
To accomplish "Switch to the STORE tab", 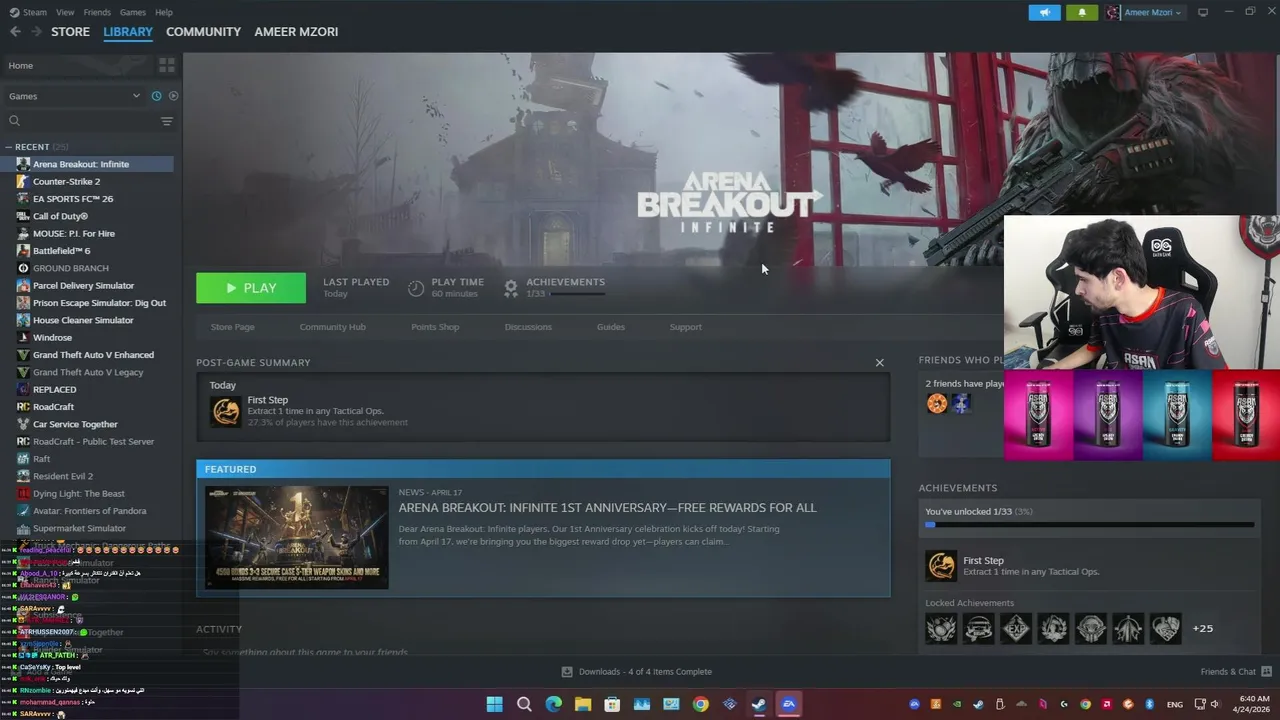I will coord(70,32).
